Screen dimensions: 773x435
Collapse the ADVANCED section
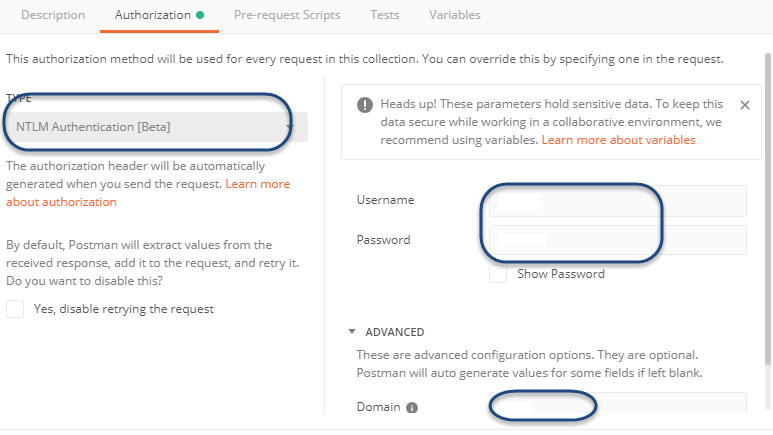351,332
